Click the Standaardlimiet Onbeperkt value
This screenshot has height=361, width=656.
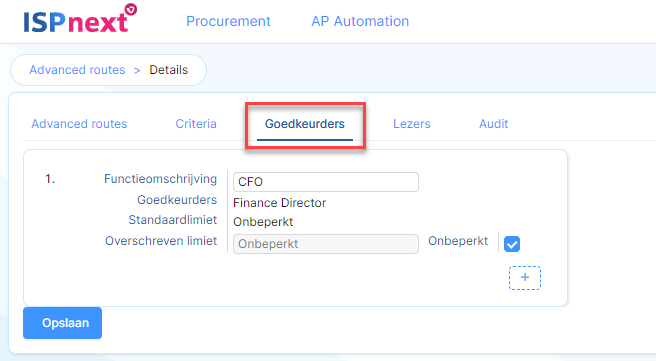263,222
